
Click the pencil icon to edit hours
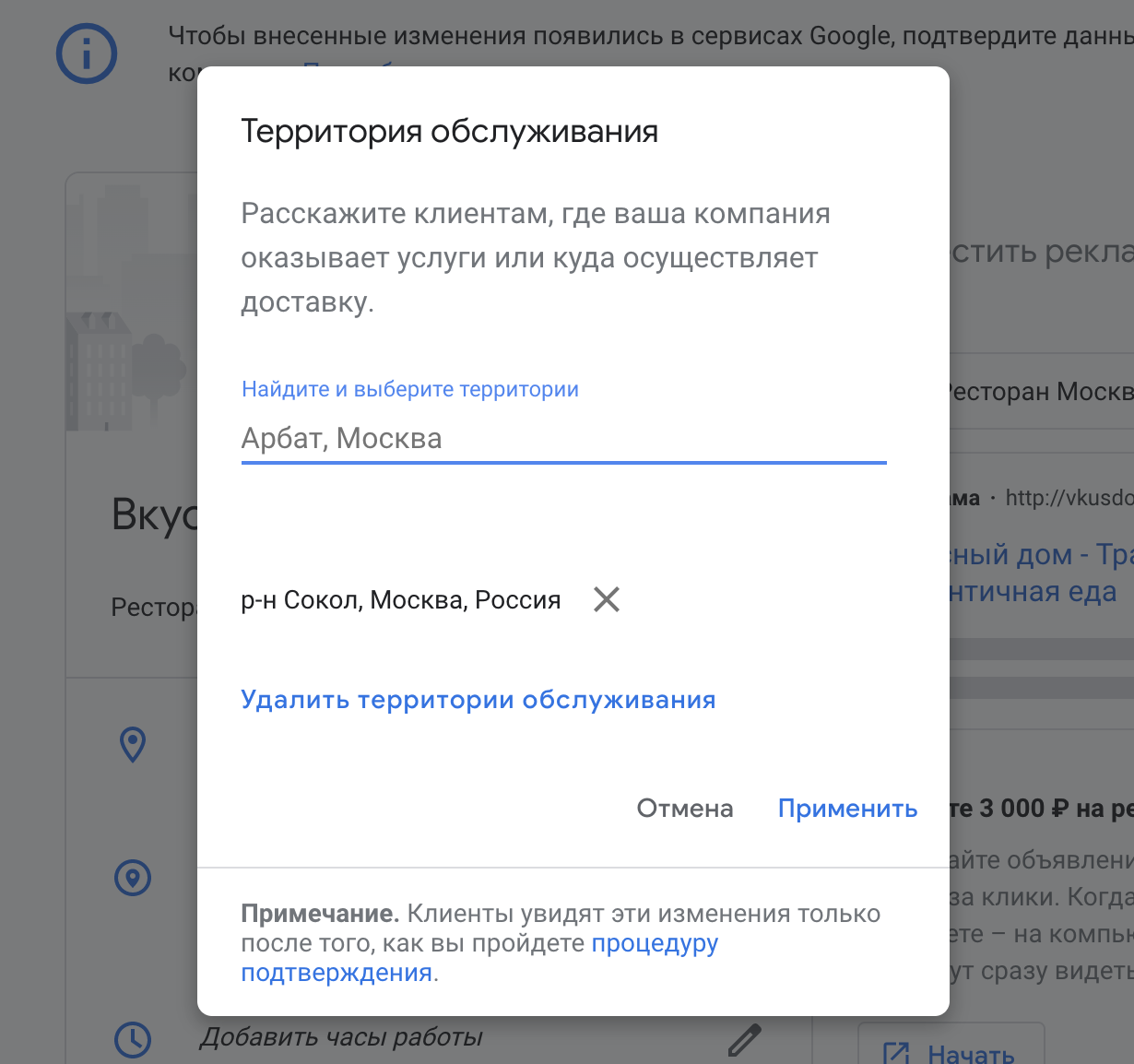[x=744, y=1039]
